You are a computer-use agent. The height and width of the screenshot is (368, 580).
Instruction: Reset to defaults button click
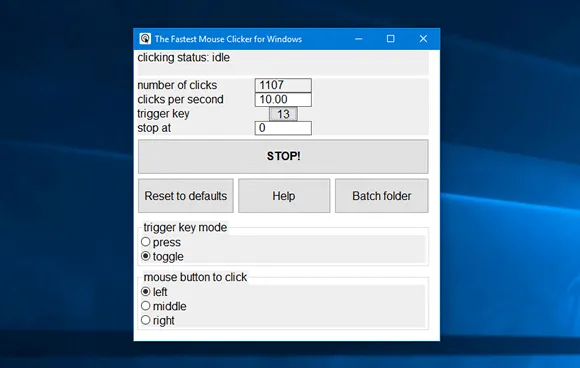click(x=186, y=196)
